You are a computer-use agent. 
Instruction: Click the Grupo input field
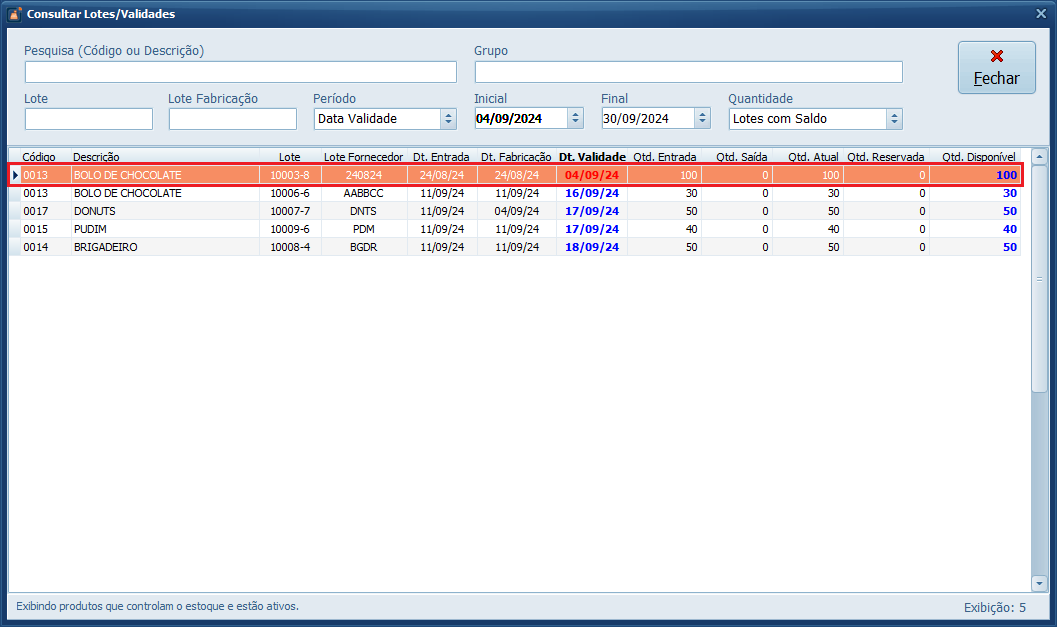[x=688, y=72]
